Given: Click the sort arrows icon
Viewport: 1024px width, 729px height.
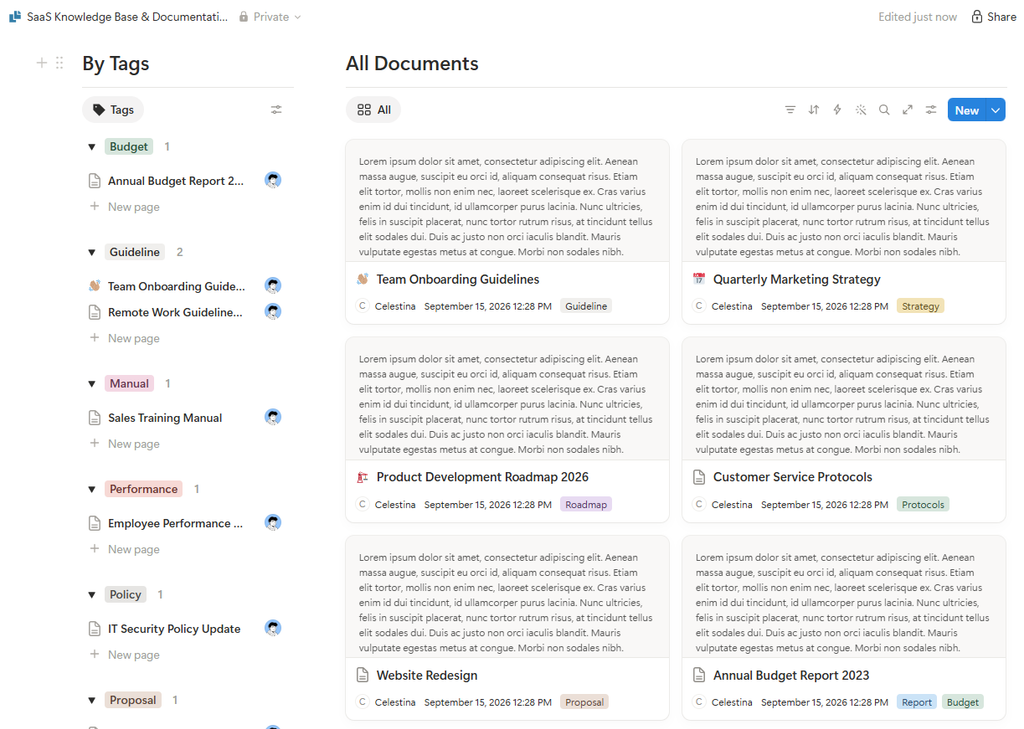Looking at the screenshot, I should click(x=814, y=110).
